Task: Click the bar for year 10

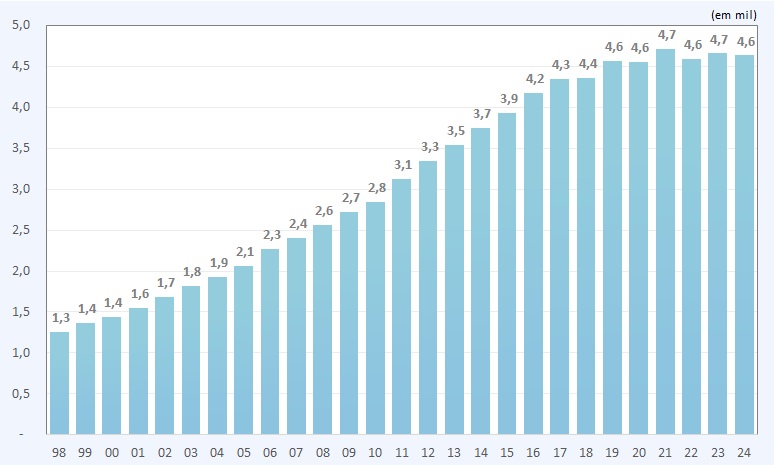Action: 375,318
